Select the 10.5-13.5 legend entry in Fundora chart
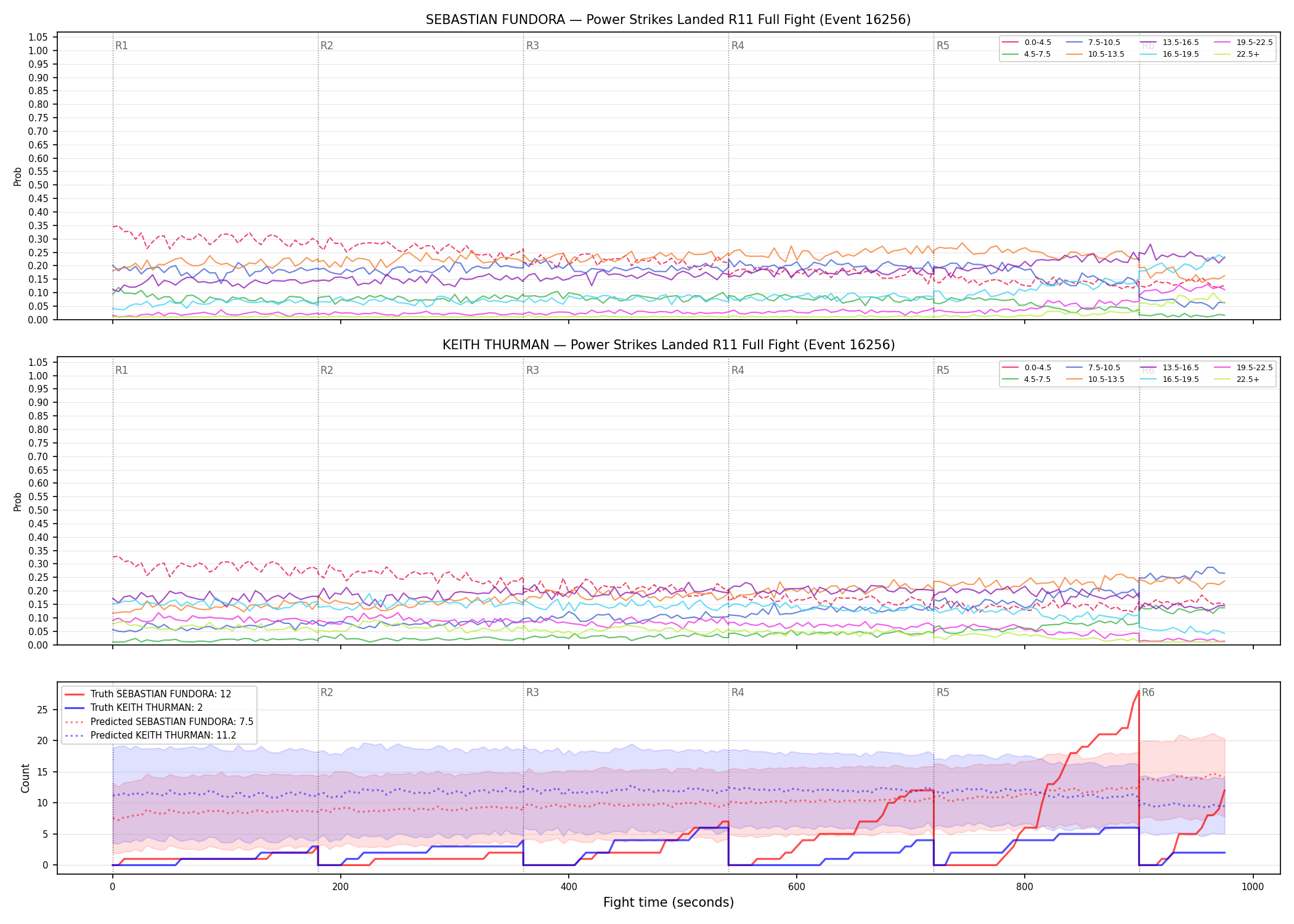Viewport: 1294px width, 924px height. pos(1095,54)
